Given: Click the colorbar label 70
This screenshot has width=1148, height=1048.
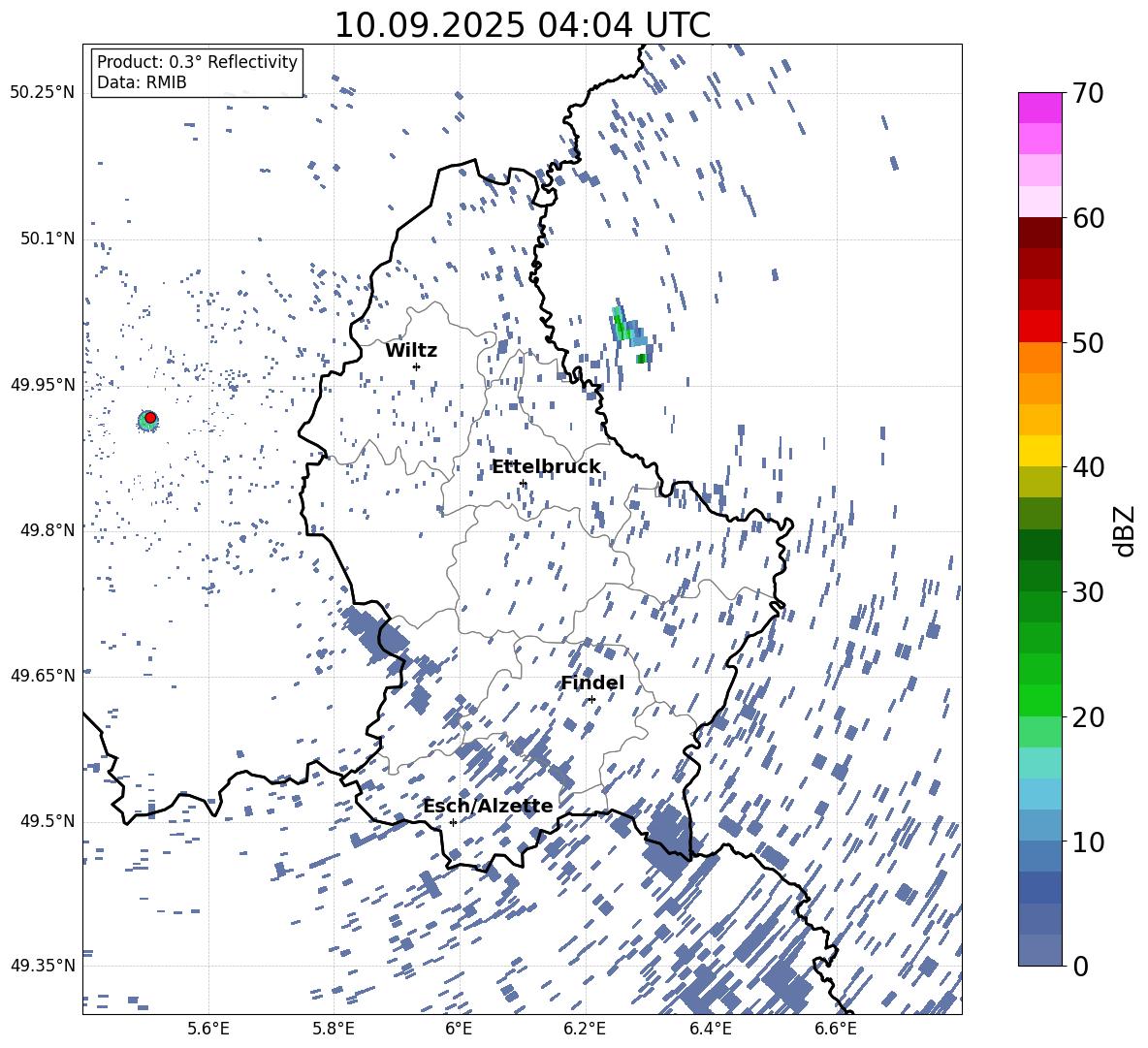Looking at the screenshot, I should (1088, 93).
